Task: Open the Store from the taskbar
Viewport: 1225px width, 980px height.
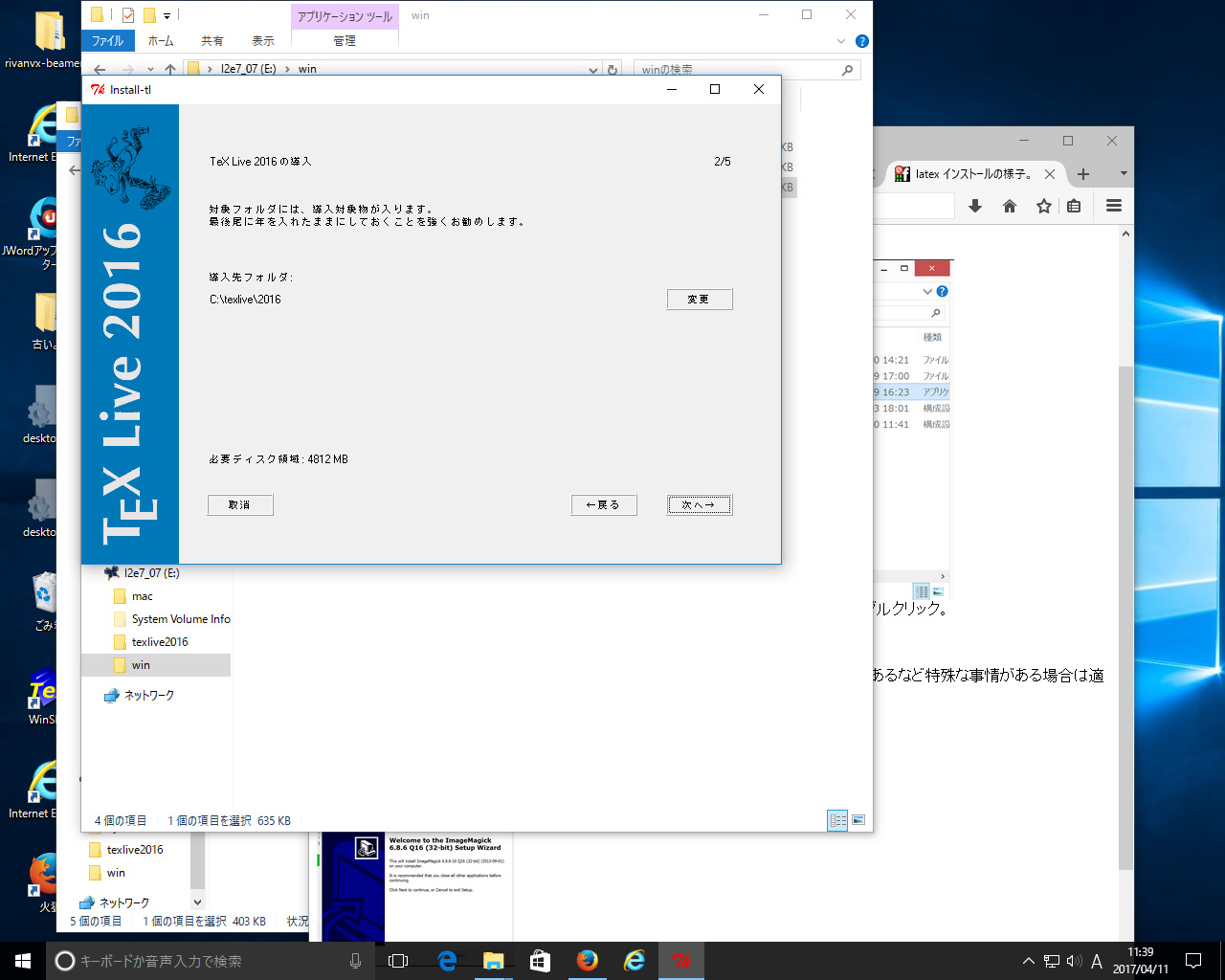Action: [x=541, y=961]
